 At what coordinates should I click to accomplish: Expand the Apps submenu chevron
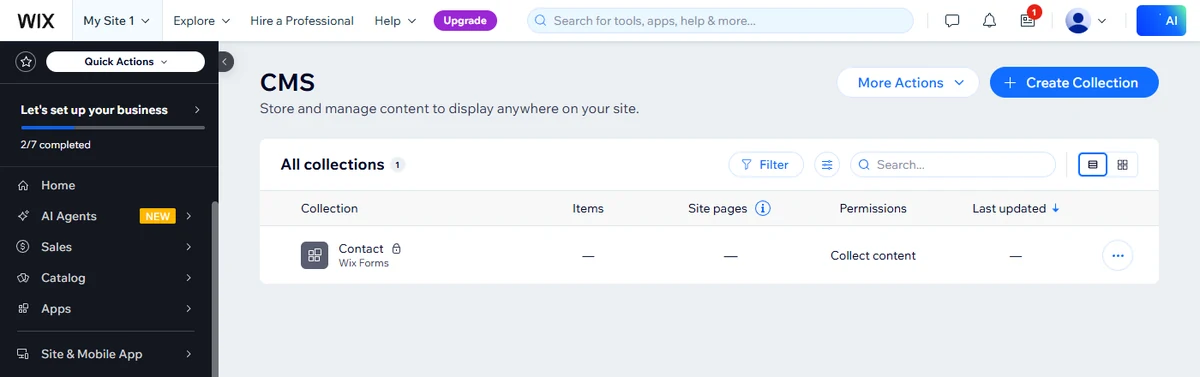click(x=189, y=309)
